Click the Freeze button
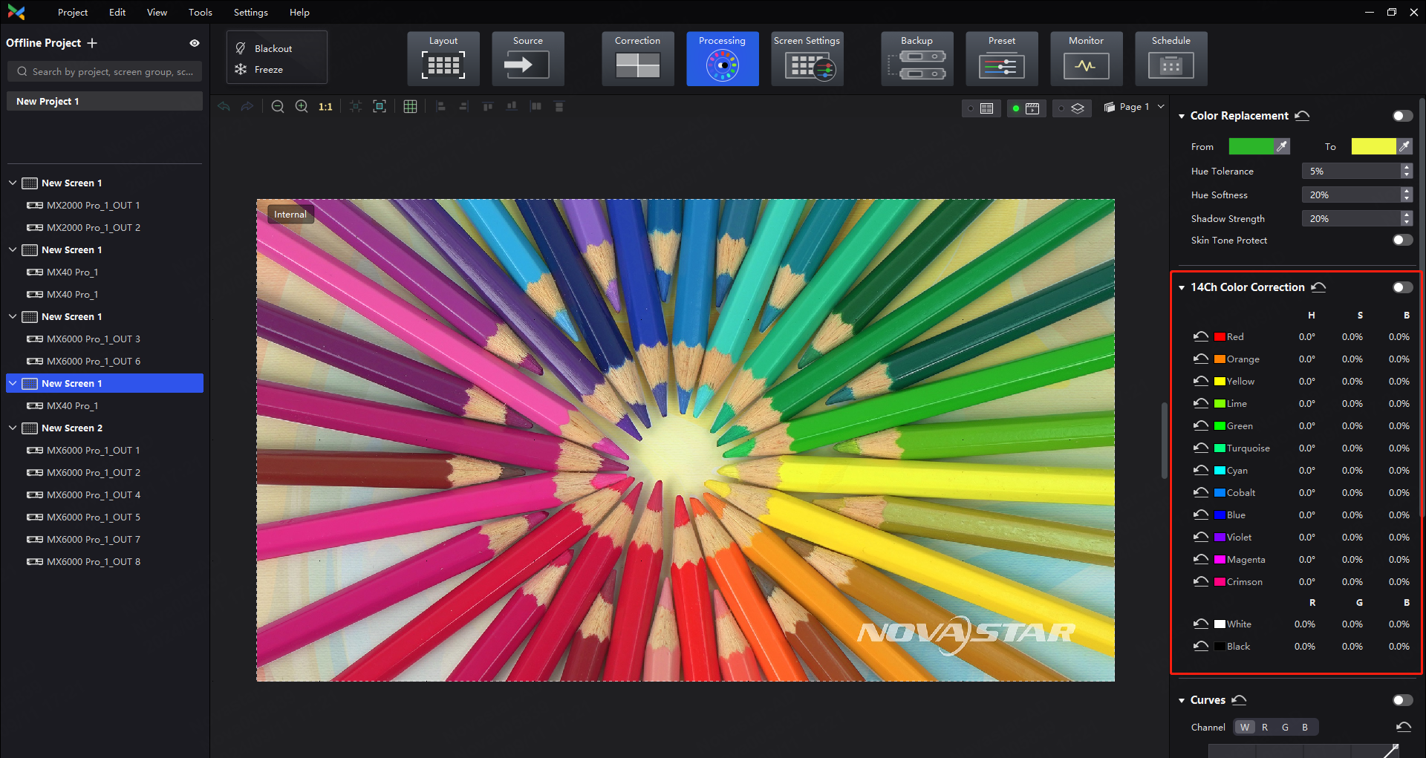This screenshot has height=758, width=1426. [x=259, y=70]
